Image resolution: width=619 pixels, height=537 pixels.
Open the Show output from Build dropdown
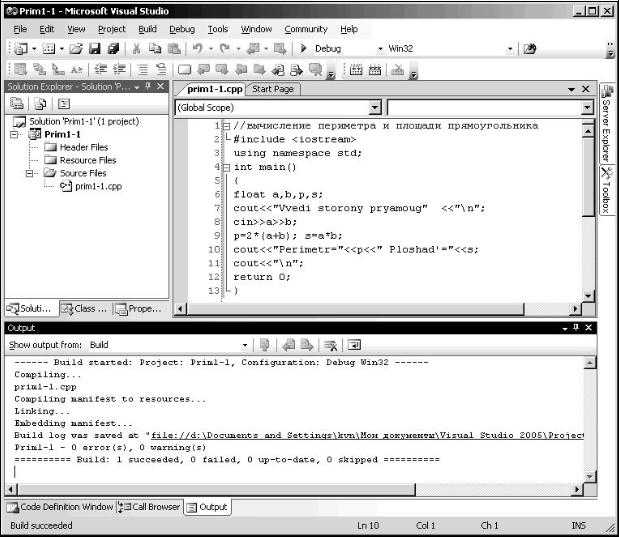[245, 345]
